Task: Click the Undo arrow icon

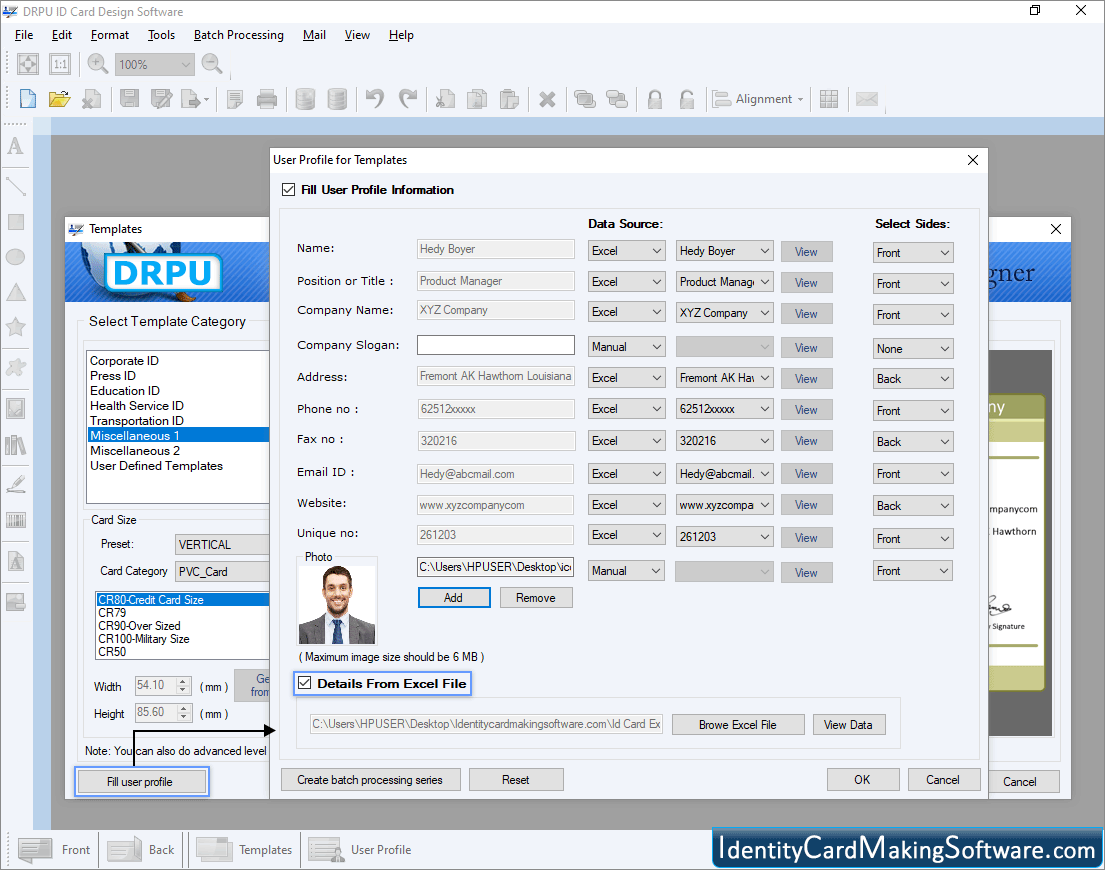Action: pyautogui.click(x=375, y=99)
